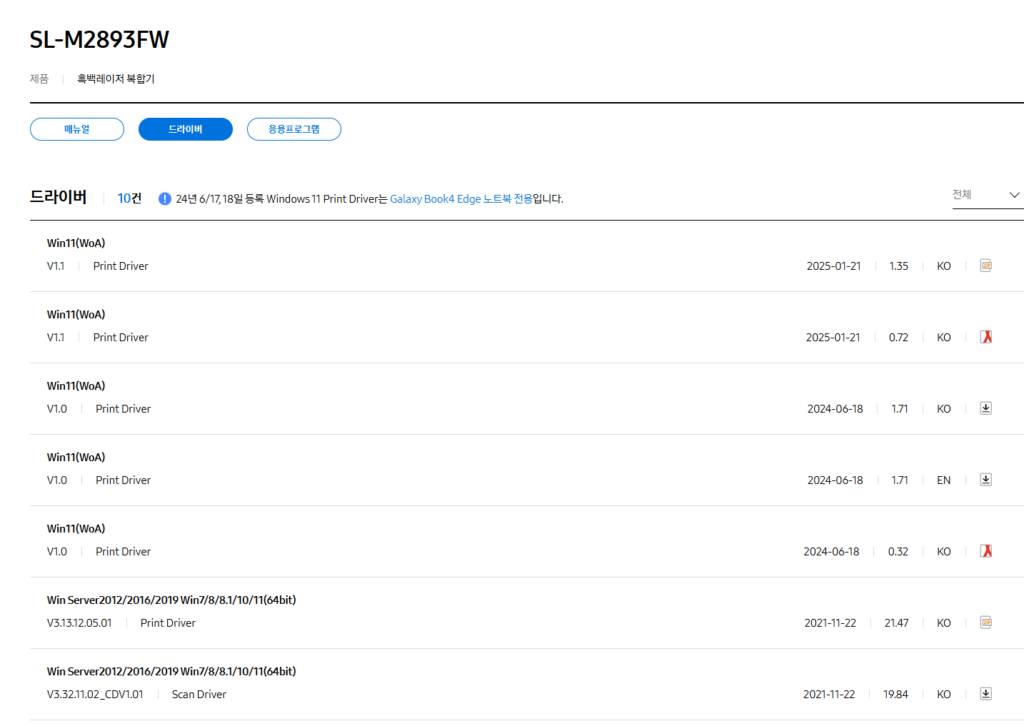Image resolution: width=1024 pixels, height=726 pixels.
Task: Click the file size 1.35
Action: click(x=899, y=266)
